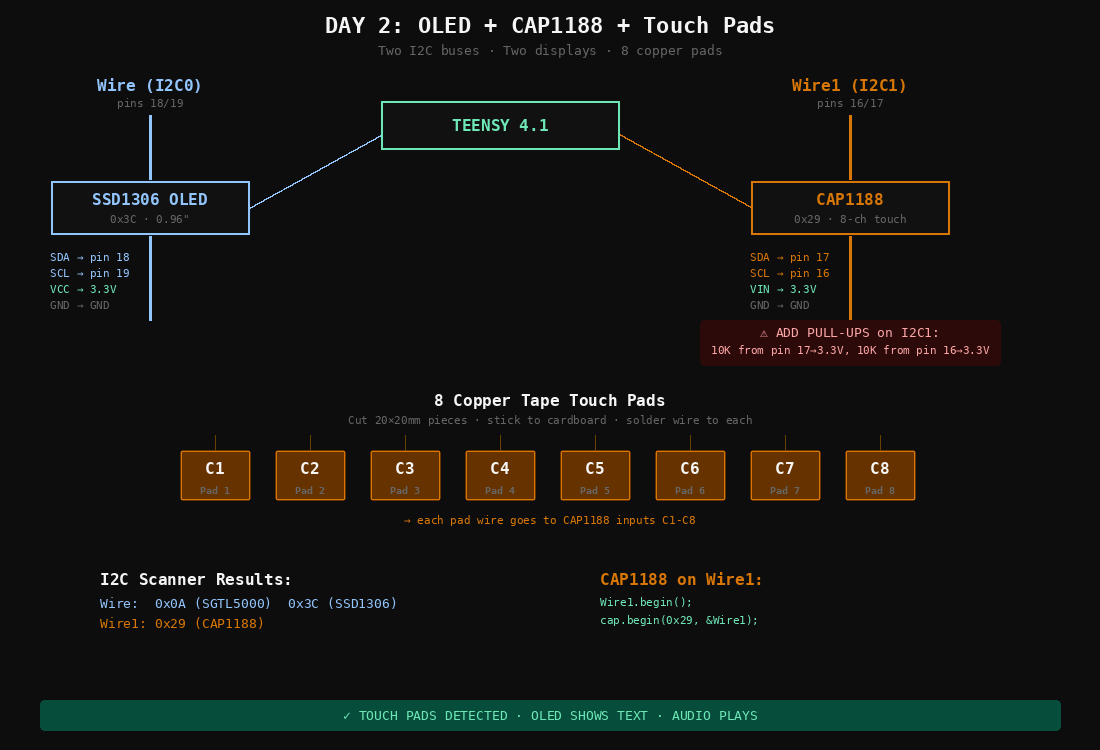Click the 'DAY 2: OLED + CAP1188' title

pyautogui.click(x=550, y=26)
